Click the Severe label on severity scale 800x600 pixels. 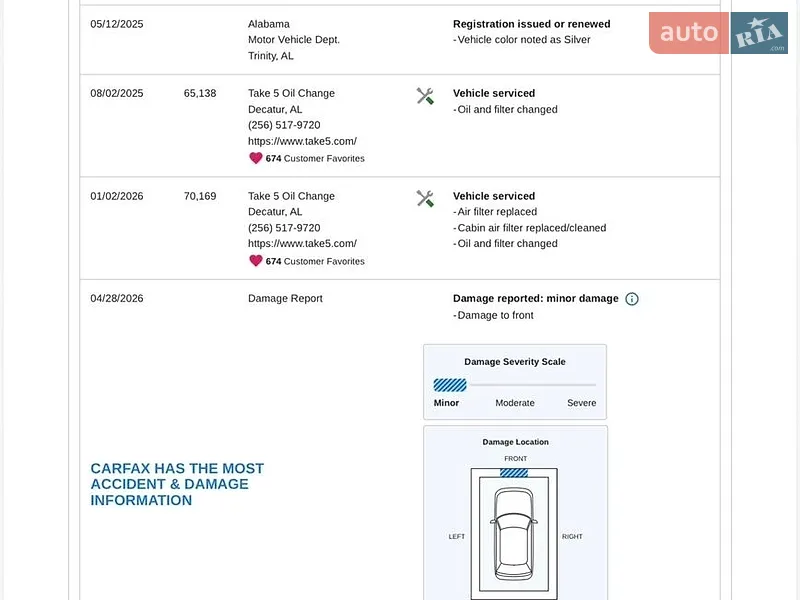click(x=582, y=403)
